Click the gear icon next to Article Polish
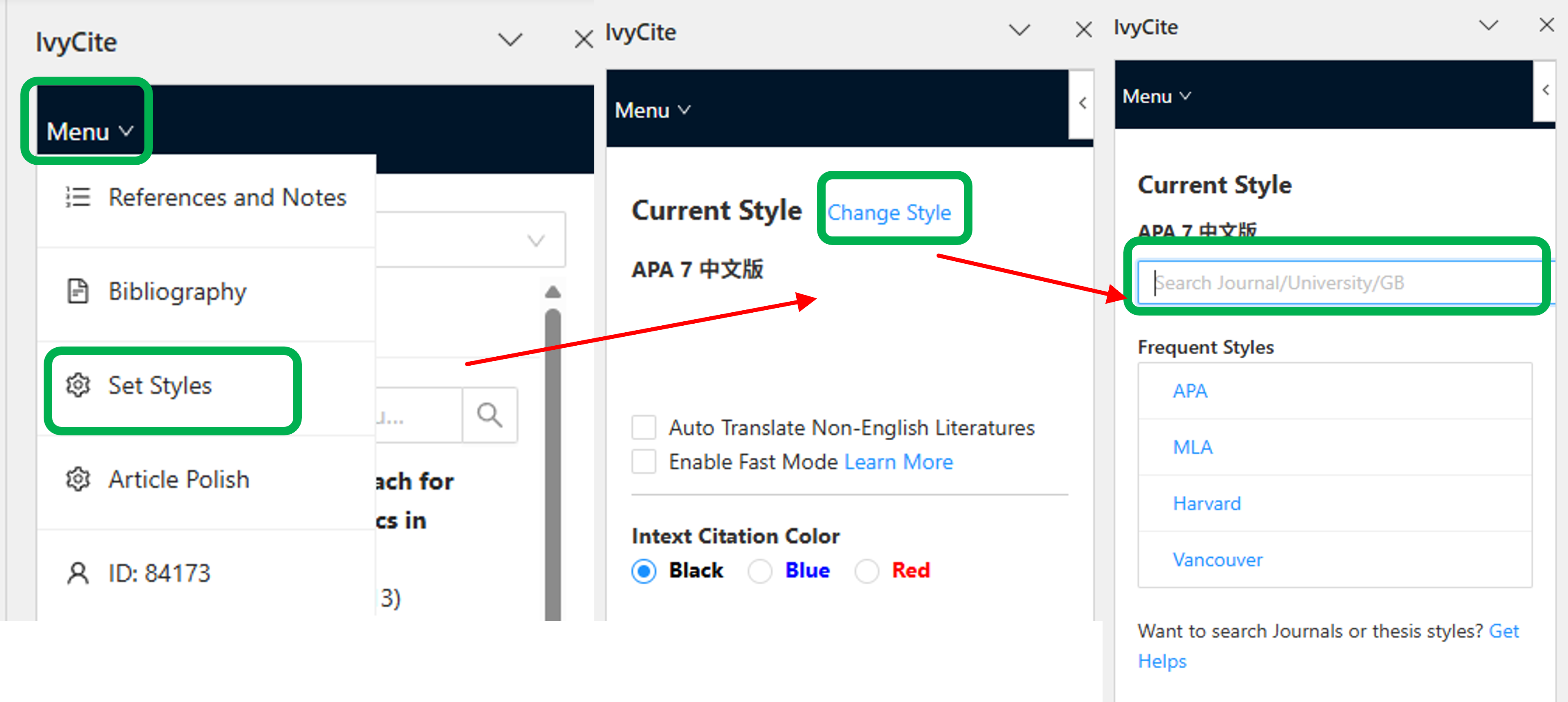The width and height of the screenshot is (1568, 702). click(78, 479)
